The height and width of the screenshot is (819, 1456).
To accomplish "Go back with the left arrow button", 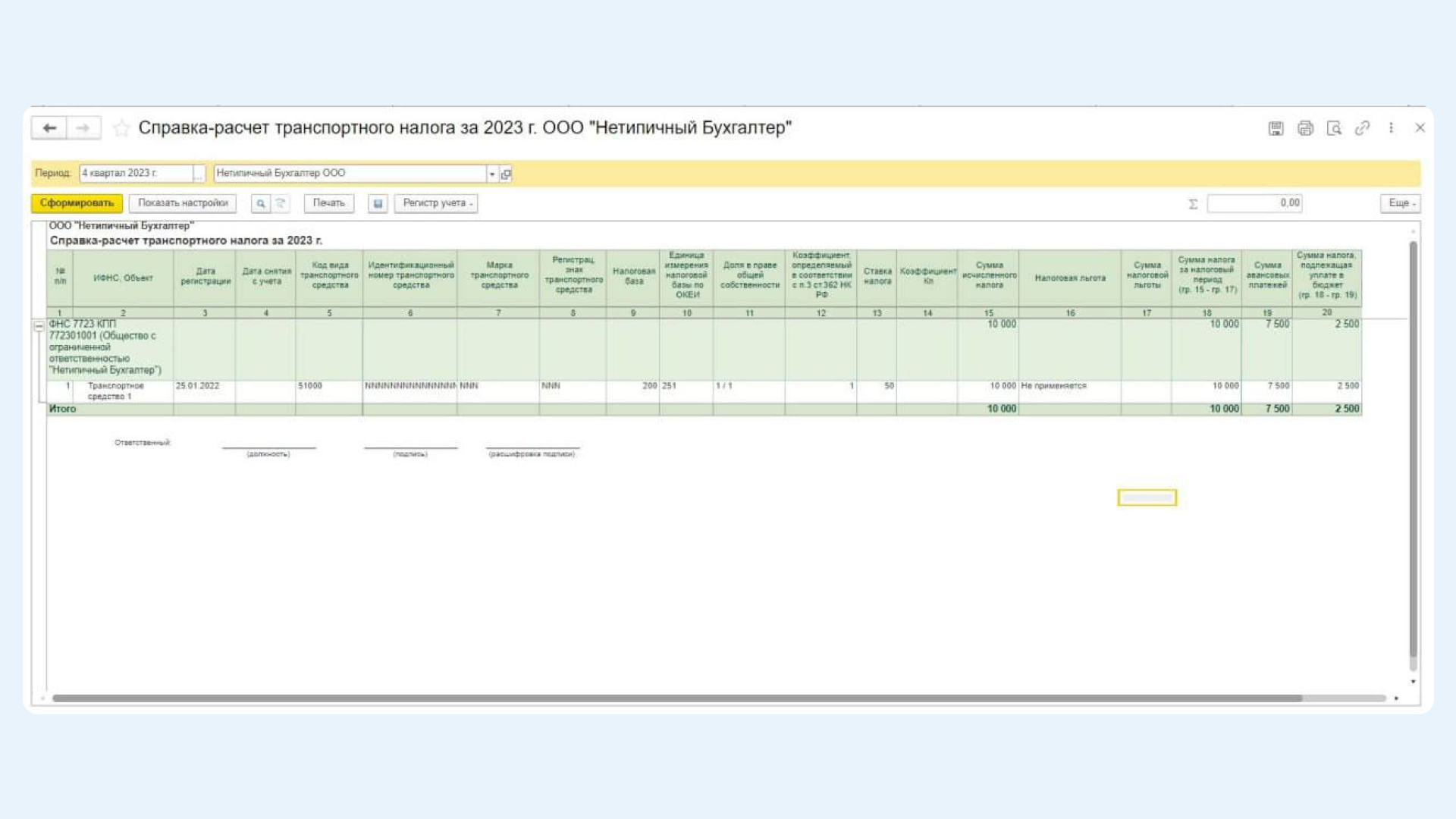I will click(x=49, y=128).
